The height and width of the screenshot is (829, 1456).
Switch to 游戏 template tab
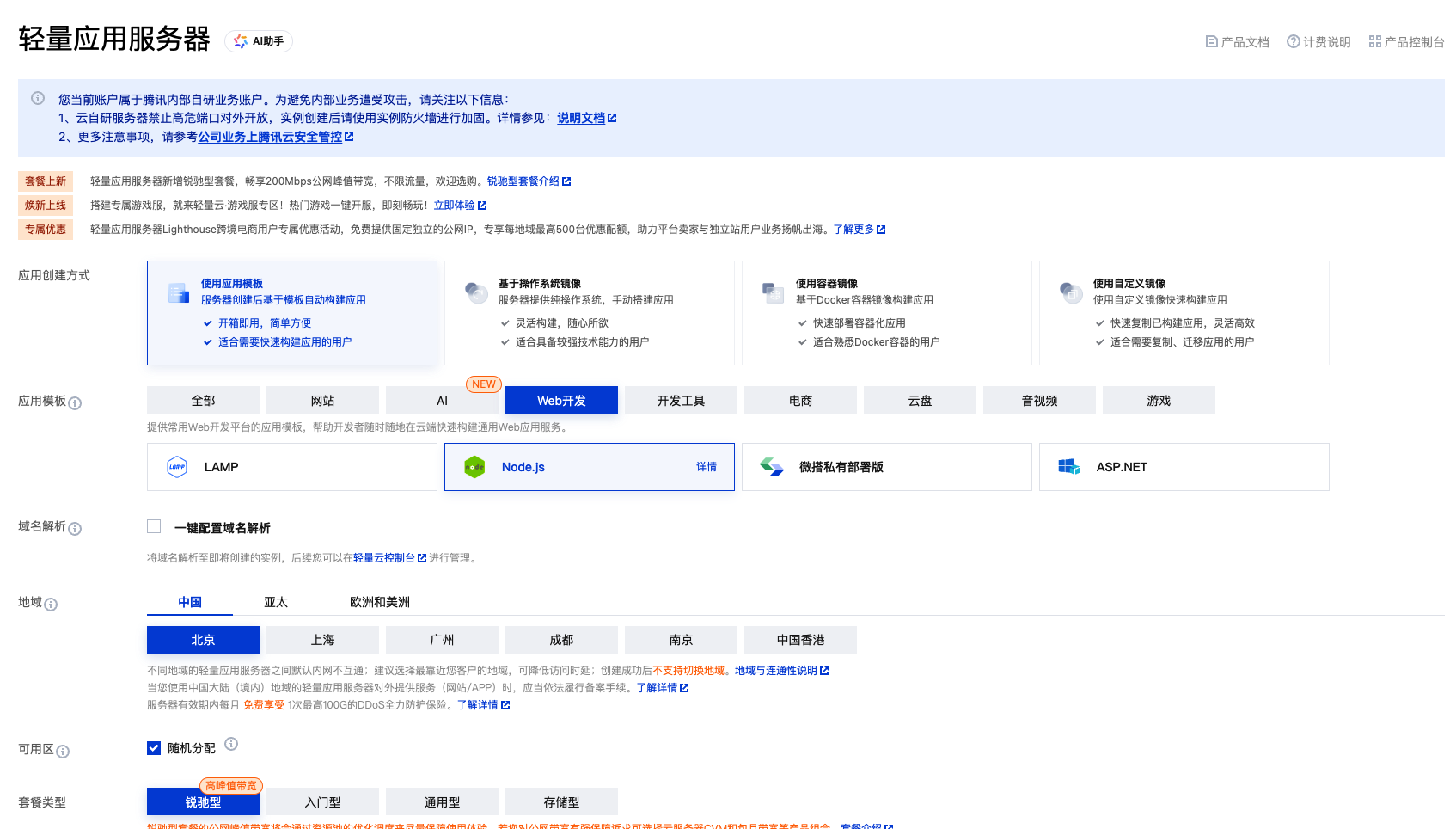[x=1159, y=400]
